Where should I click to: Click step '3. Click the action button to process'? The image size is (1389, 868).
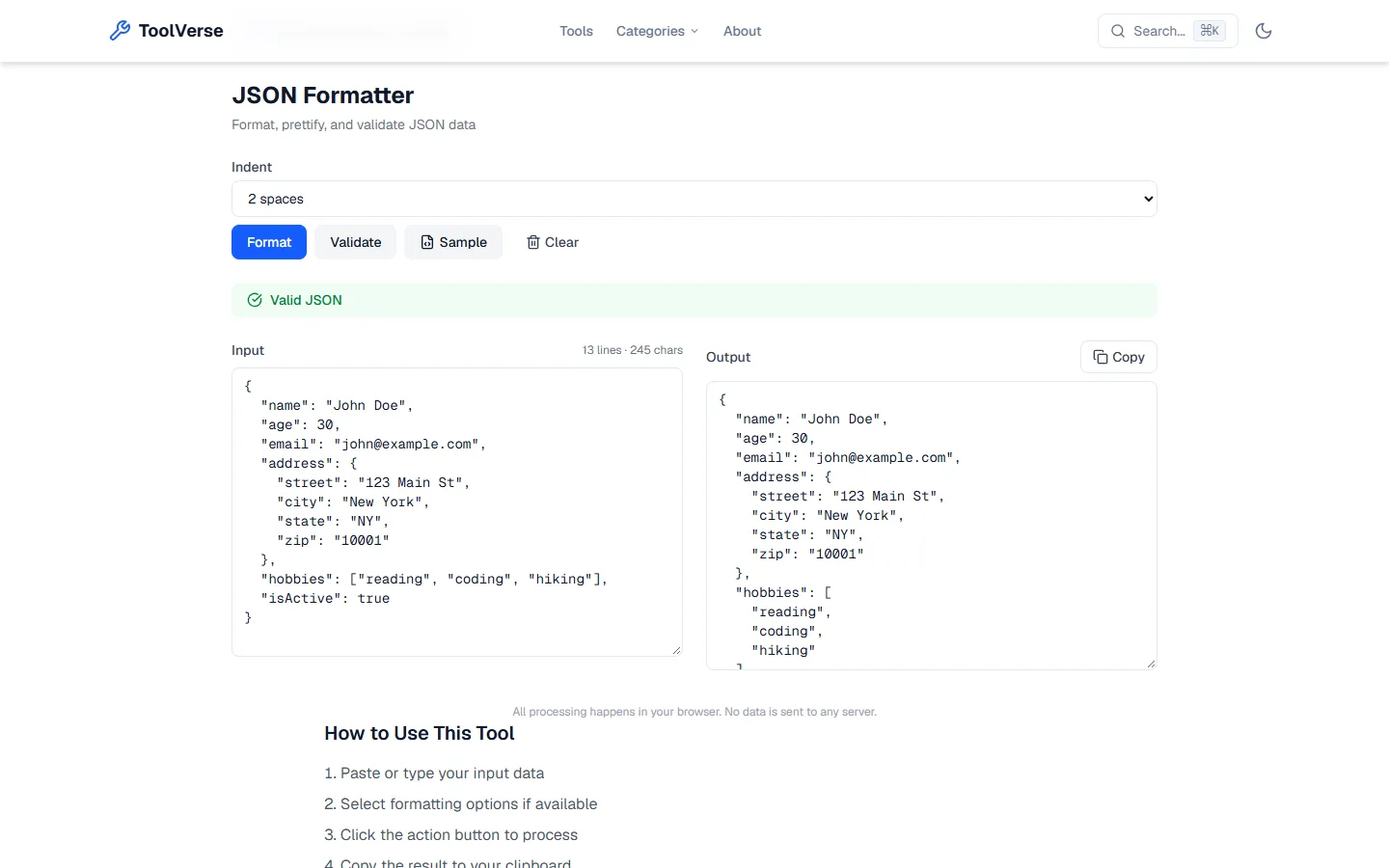click(451, 835)
